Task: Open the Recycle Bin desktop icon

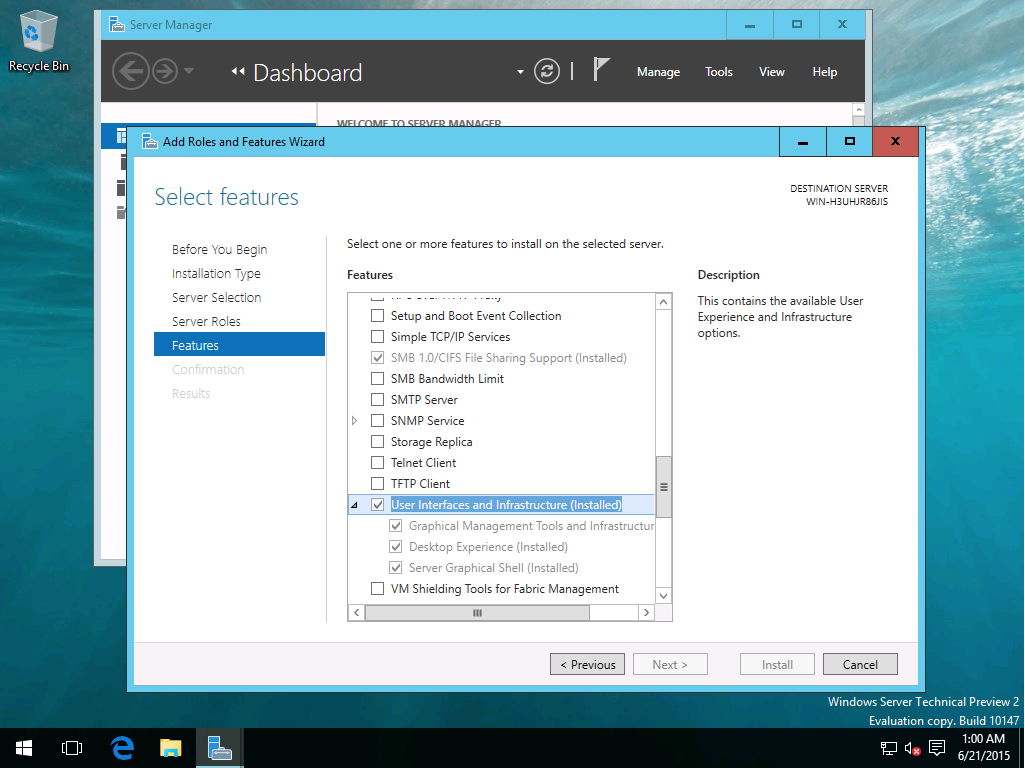Action: 39,42
